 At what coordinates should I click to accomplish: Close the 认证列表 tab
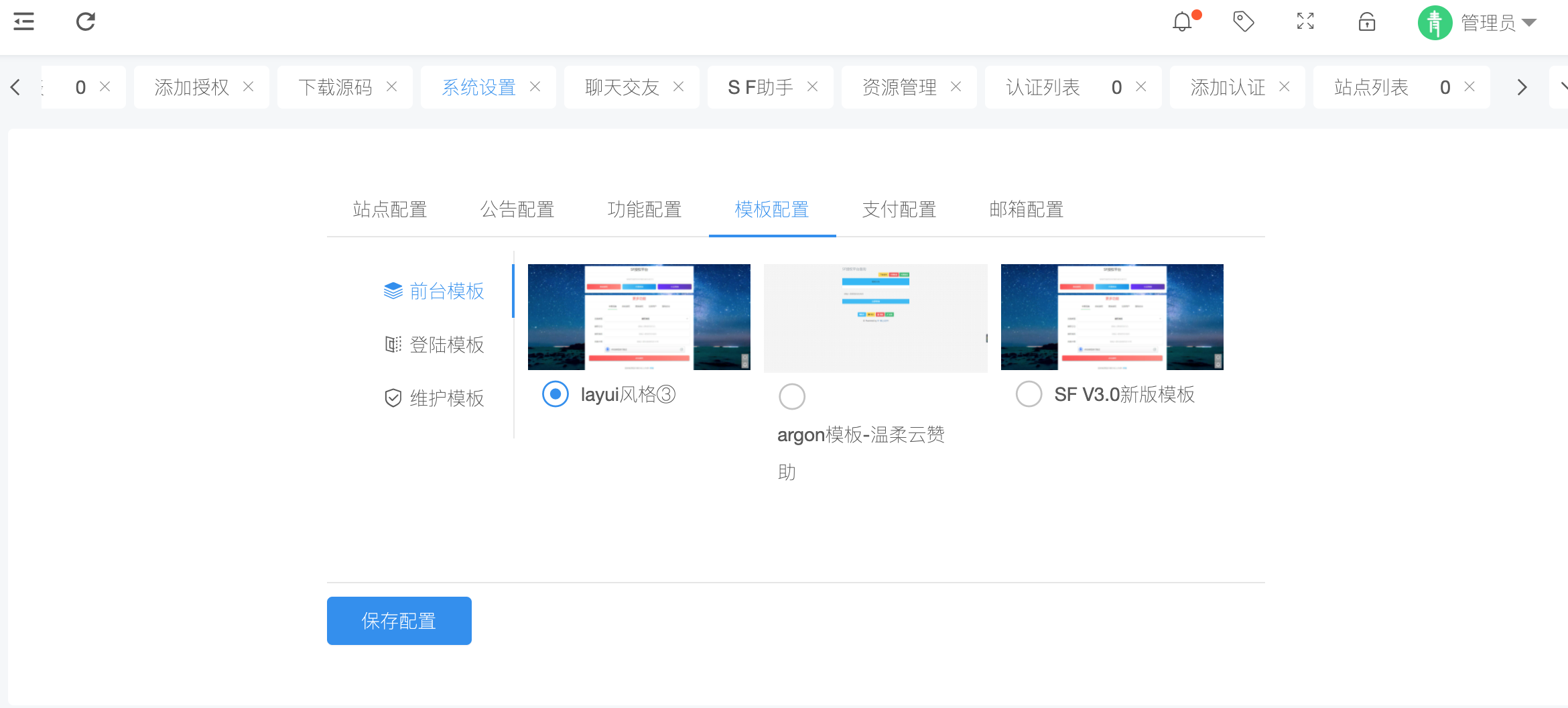coord(1141,86)
